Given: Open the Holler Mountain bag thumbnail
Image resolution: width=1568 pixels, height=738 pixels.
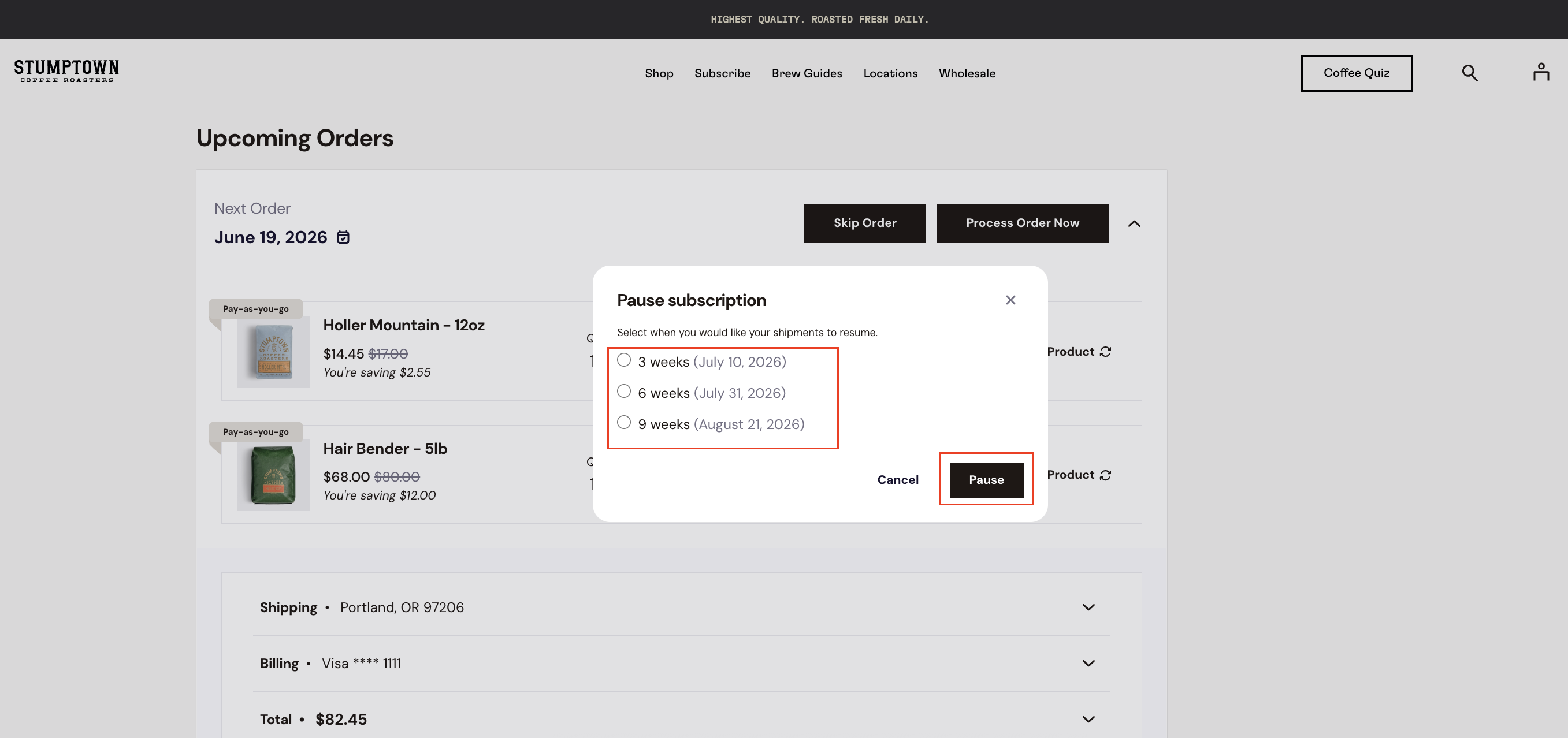Looking at the screenshot, I should point(273,352).
